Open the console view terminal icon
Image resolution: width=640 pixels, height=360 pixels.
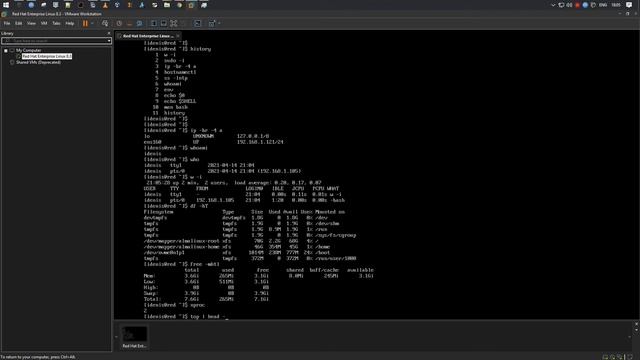[x=198, y=23]
